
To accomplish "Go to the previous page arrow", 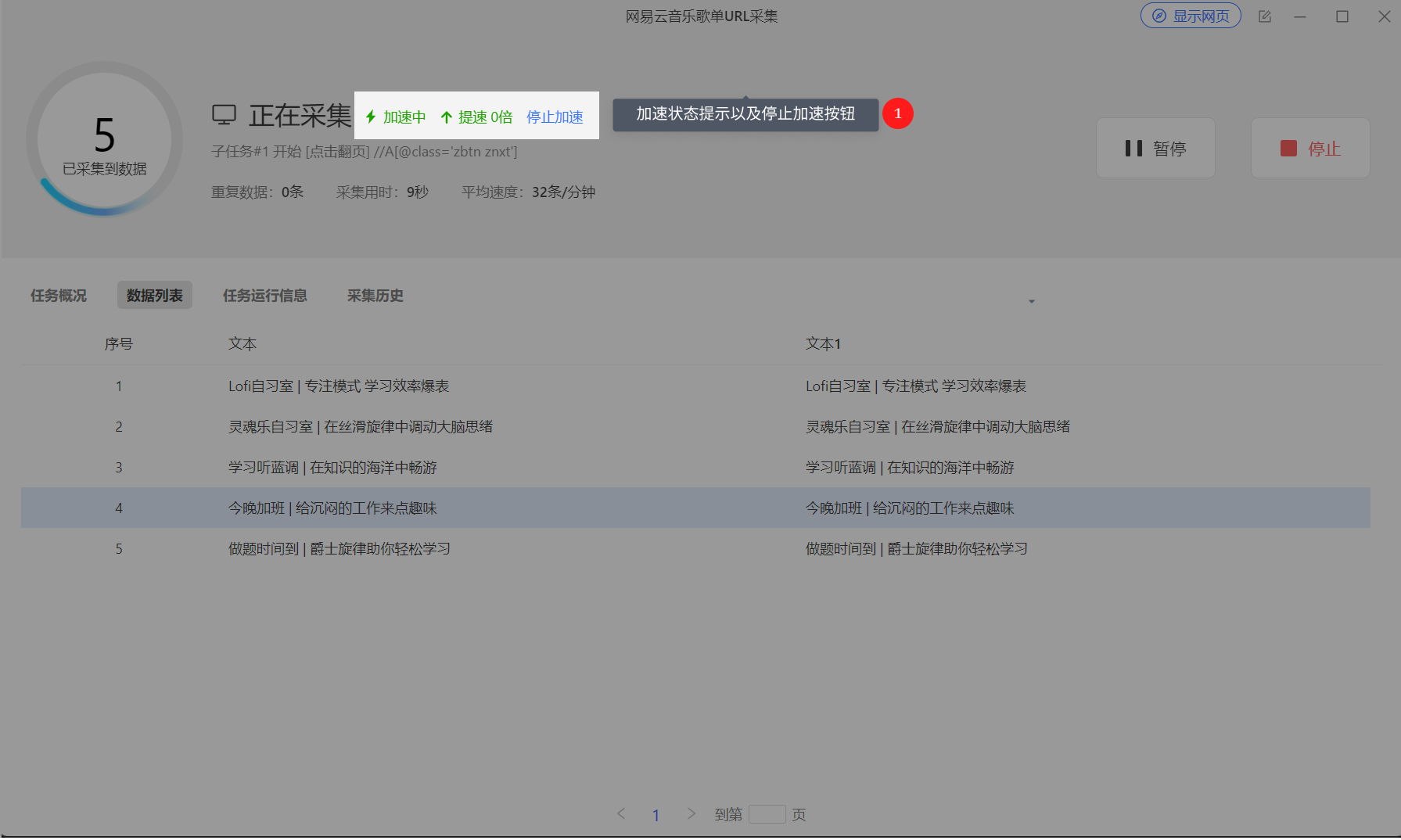I will click(621, 813).
